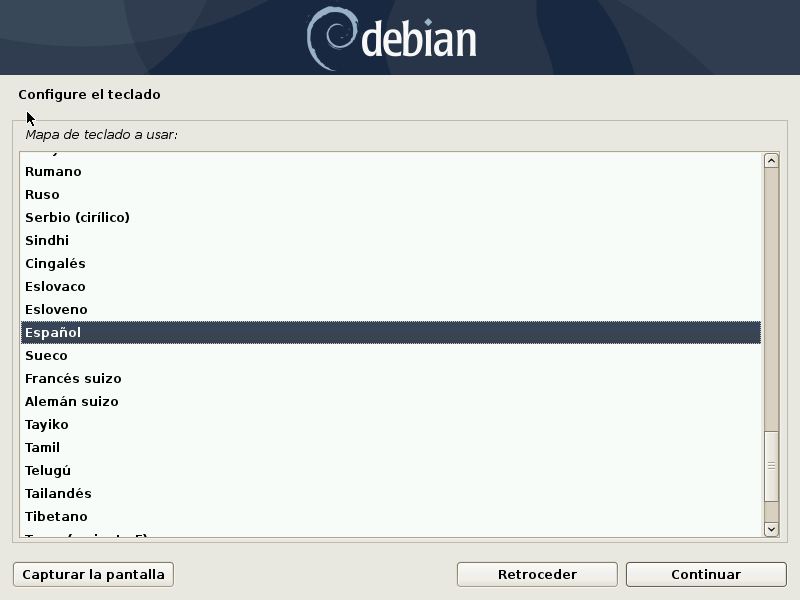800x600 pixels.
Task: Choose Ruso from the keymap list
Action: 43,195
